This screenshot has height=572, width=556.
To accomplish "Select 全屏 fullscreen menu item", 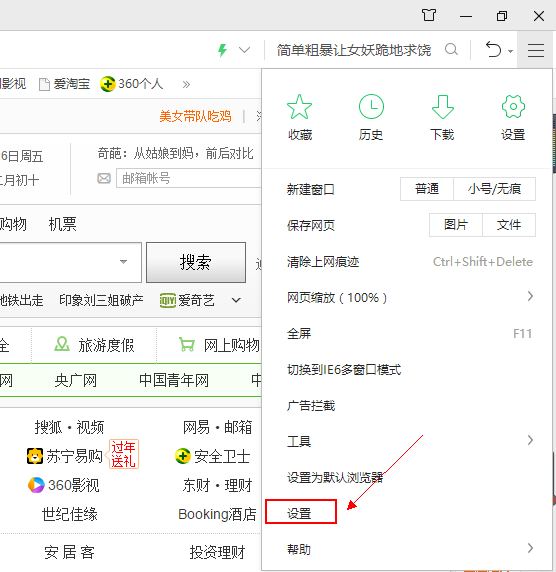I will [x=407, y=333].
